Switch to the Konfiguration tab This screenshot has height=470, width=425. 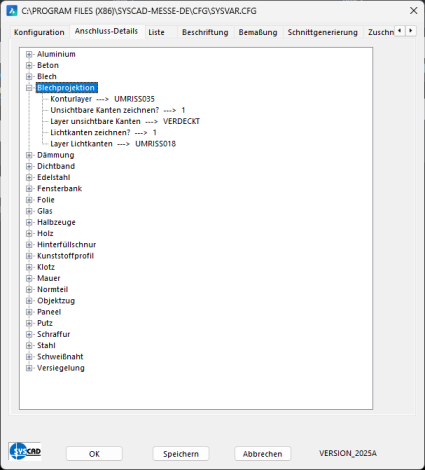coord(39,32)
